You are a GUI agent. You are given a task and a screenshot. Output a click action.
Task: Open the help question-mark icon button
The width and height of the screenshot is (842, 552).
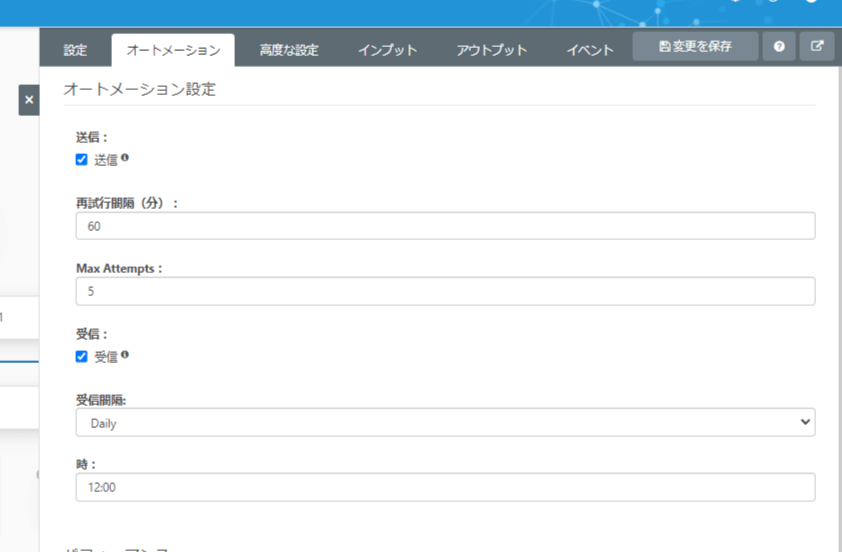(x=779, y=47)
